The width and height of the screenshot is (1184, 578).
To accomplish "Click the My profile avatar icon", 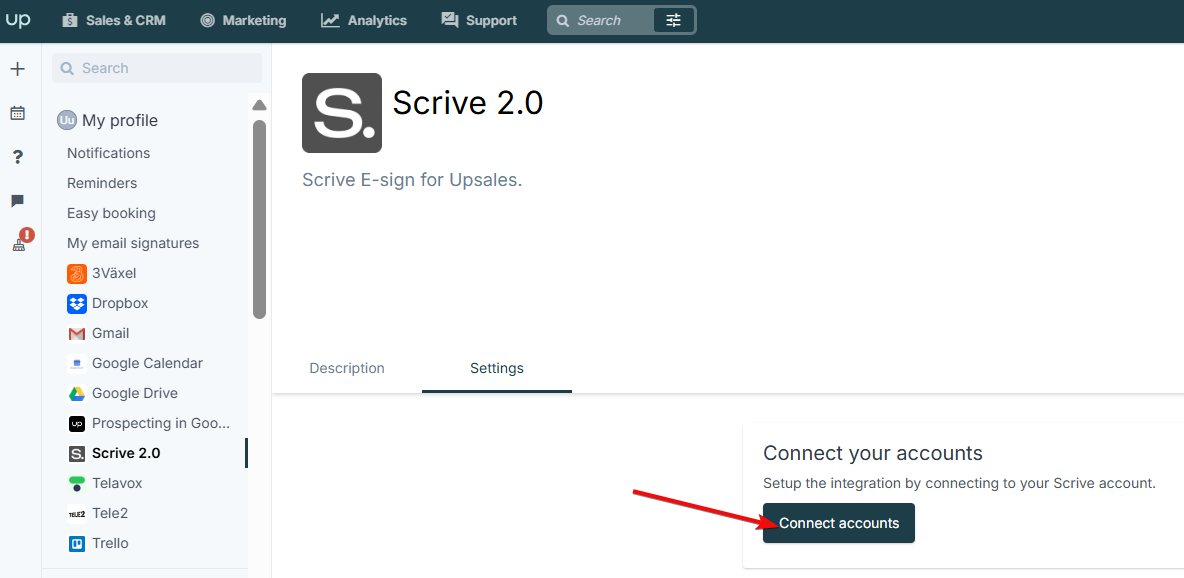I will tap(66, 120).
